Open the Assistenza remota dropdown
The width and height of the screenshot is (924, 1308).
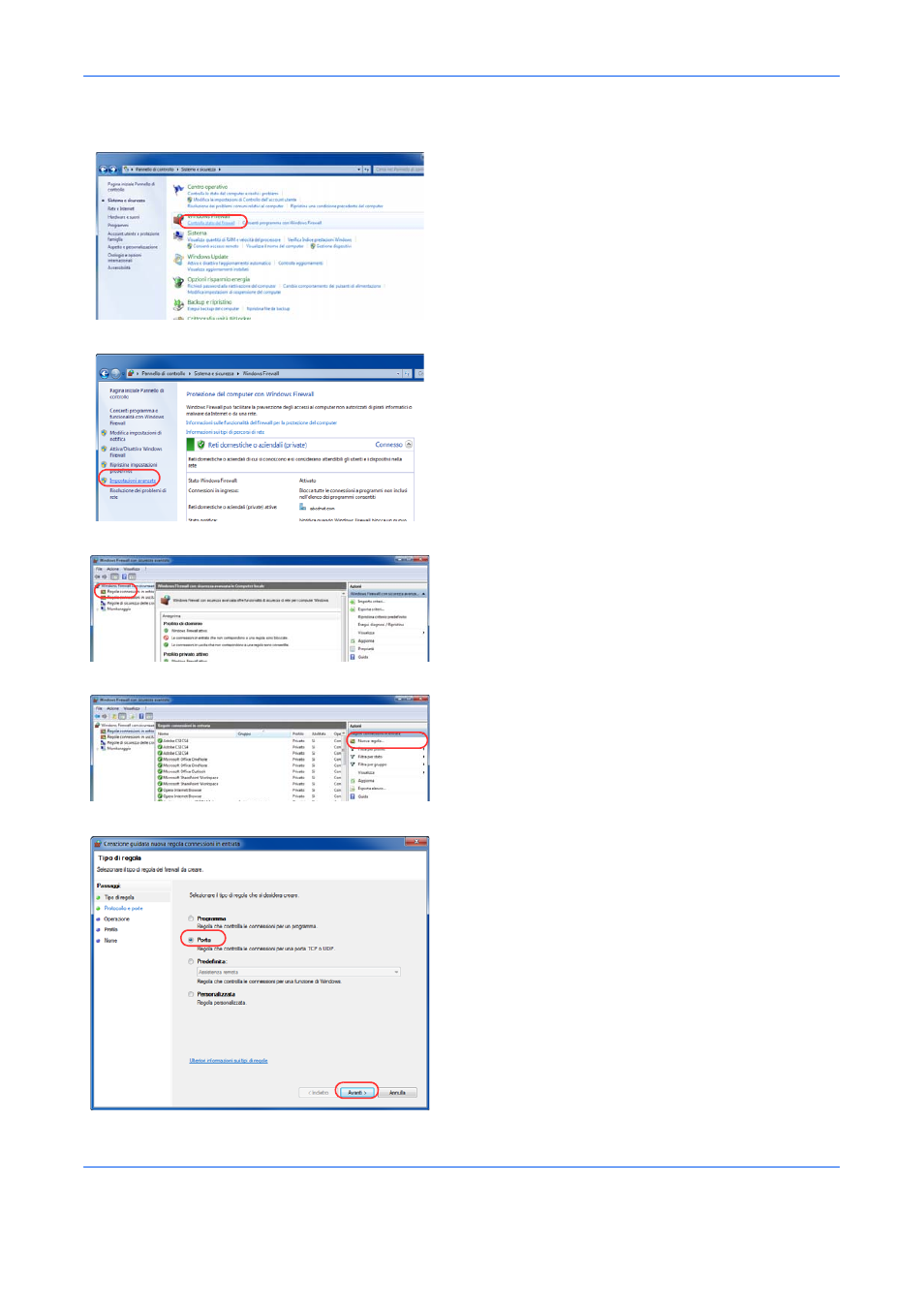(298, 972)
